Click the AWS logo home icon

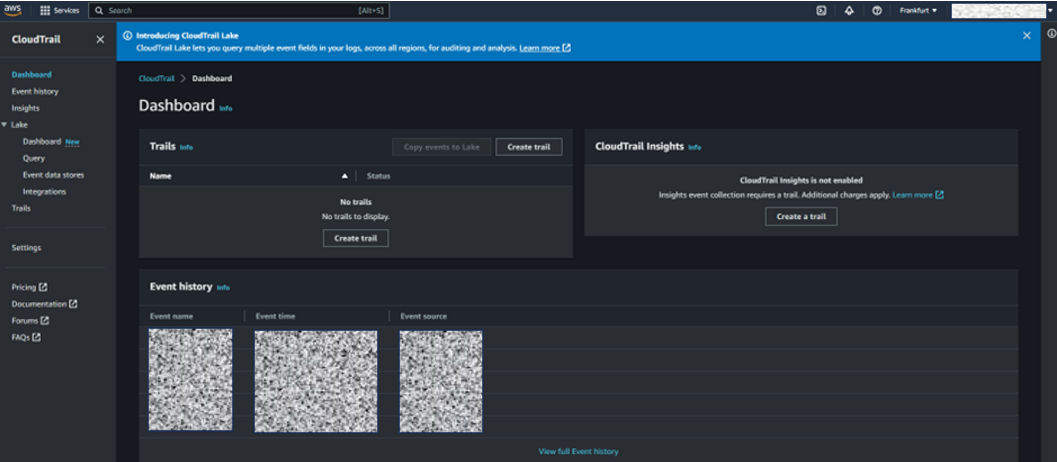(13, 10)
